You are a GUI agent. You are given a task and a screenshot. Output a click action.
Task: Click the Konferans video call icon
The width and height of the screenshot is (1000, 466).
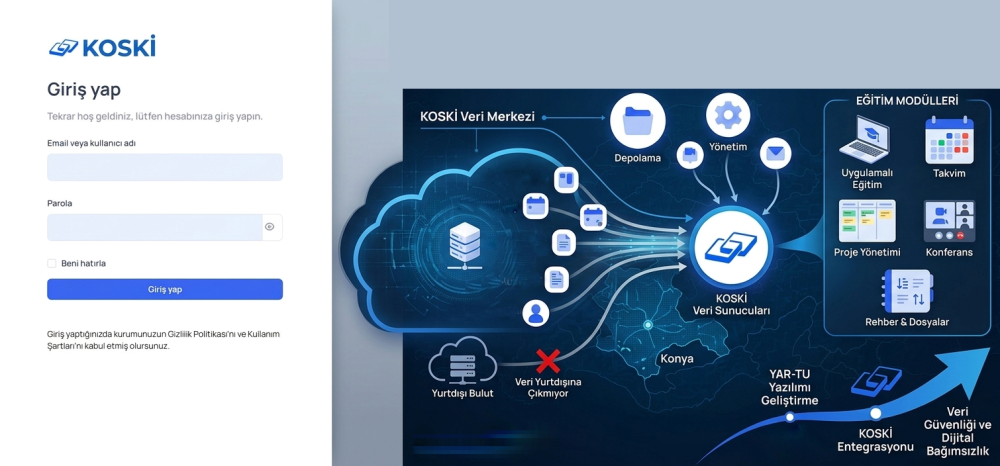coord(949,221)
